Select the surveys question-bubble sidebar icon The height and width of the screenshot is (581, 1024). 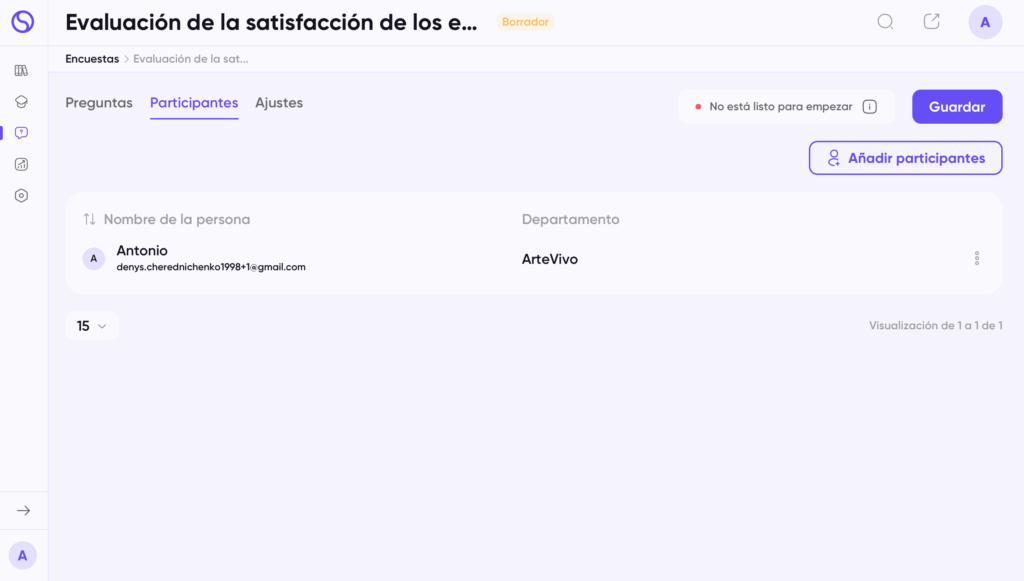[21, 133]
